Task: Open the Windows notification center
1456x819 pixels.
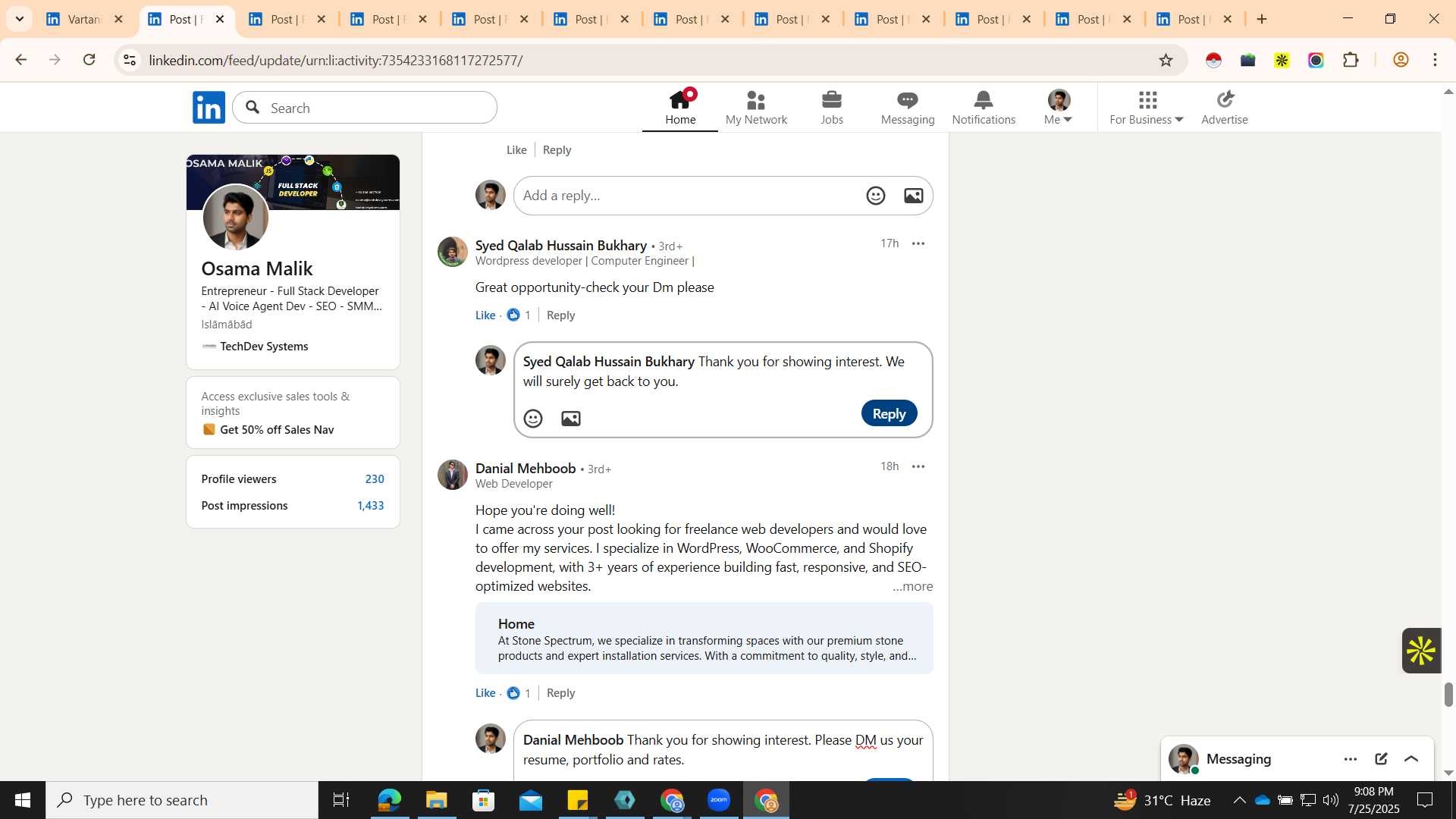Action: click(x=1426, y=800)
